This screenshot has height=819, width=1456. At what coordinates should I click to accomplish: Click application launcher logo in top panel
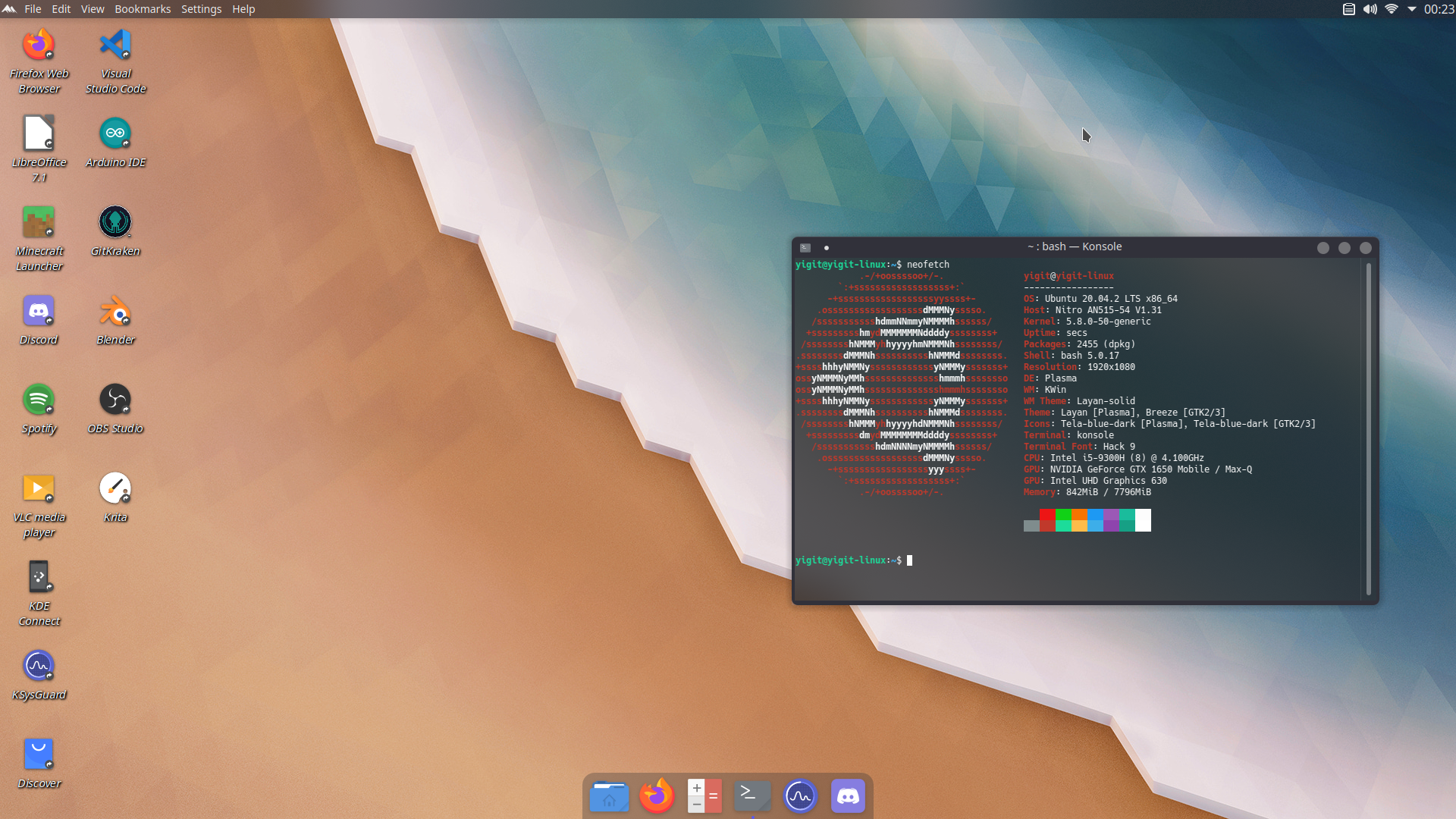click(9, 9)
